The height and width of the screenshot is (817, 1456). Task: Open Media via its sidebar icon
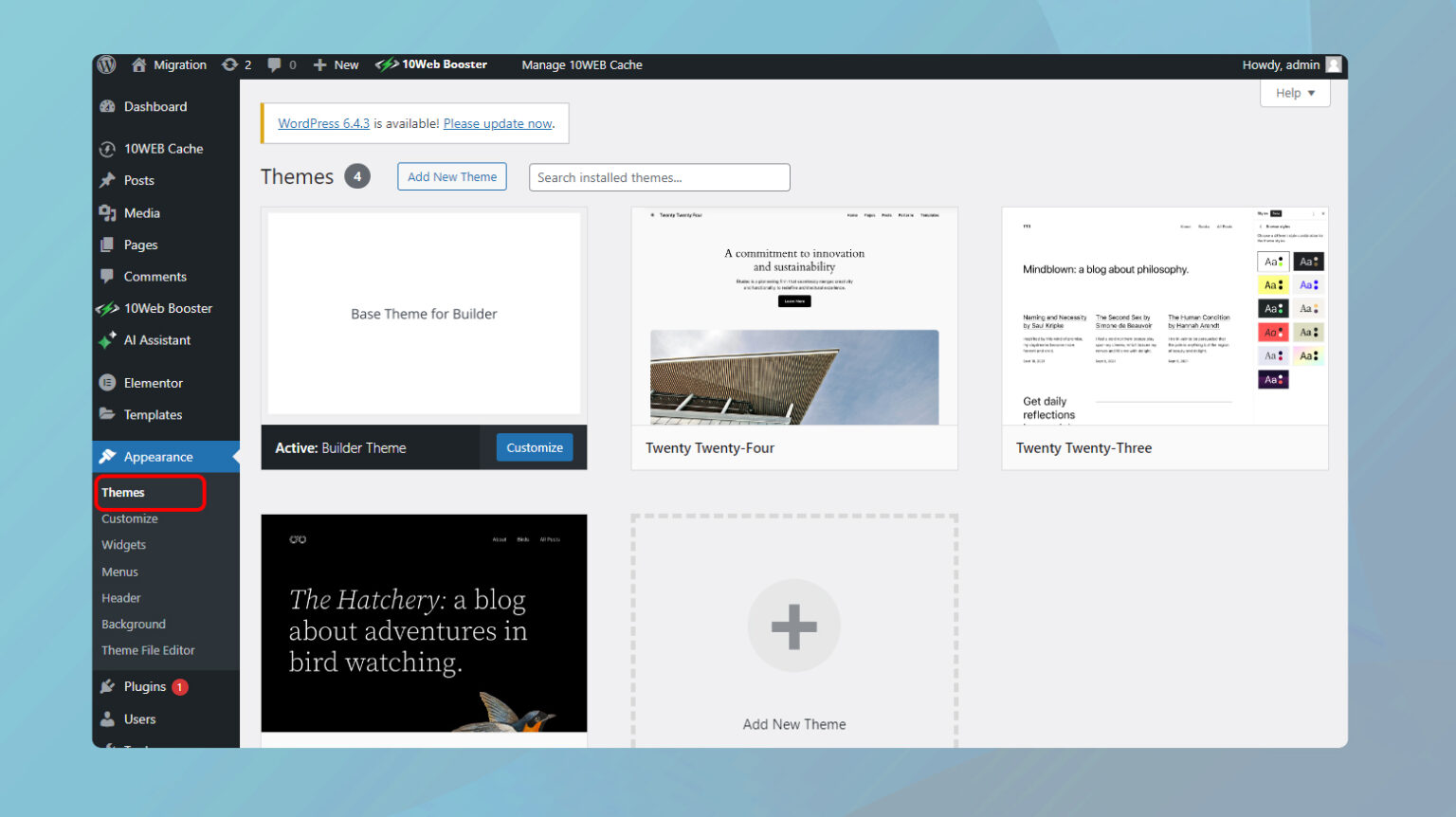pyautogui.click(x=107, y=212)
